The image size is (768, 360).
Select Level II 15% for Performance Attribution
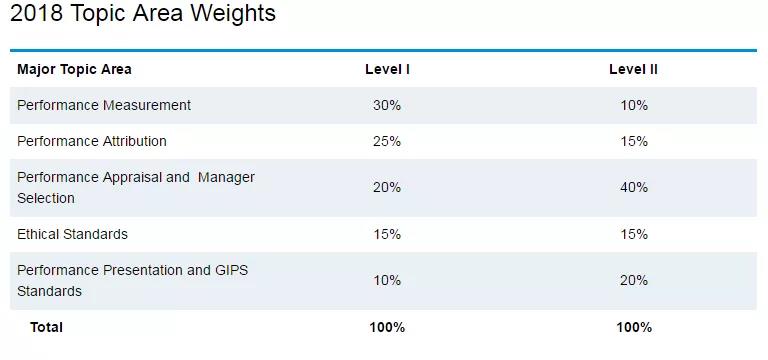click(x=634, y=142)
